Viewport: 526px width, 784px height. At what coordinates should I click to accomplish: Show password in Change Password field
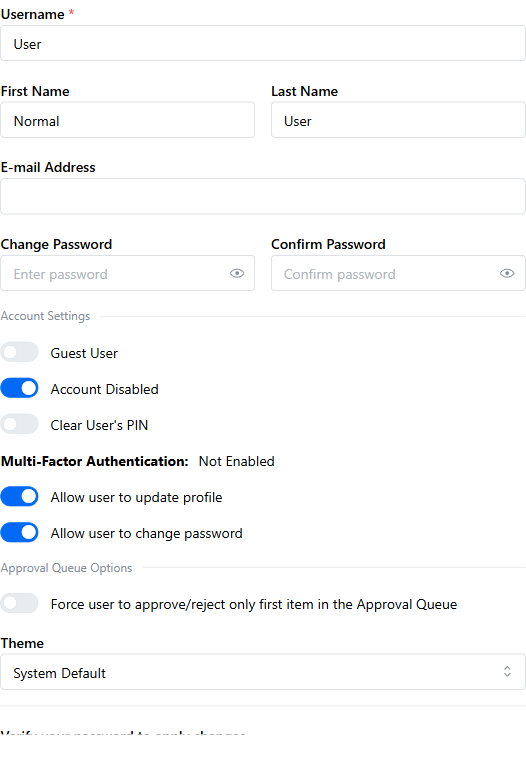[x=237, y=273]
